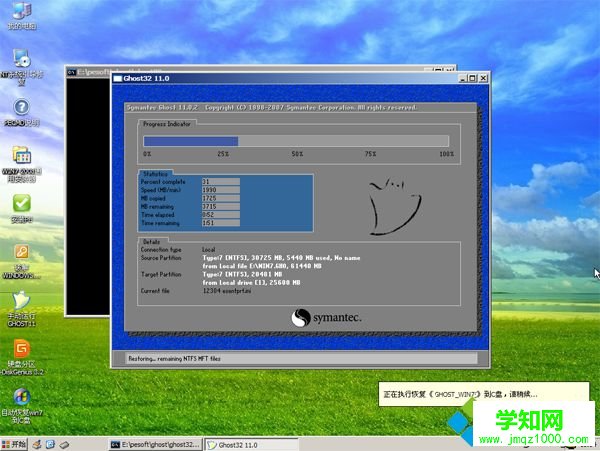The image size is (600, 451).
Task: Click the Time remaining value
Action: (x=221, y=223)
